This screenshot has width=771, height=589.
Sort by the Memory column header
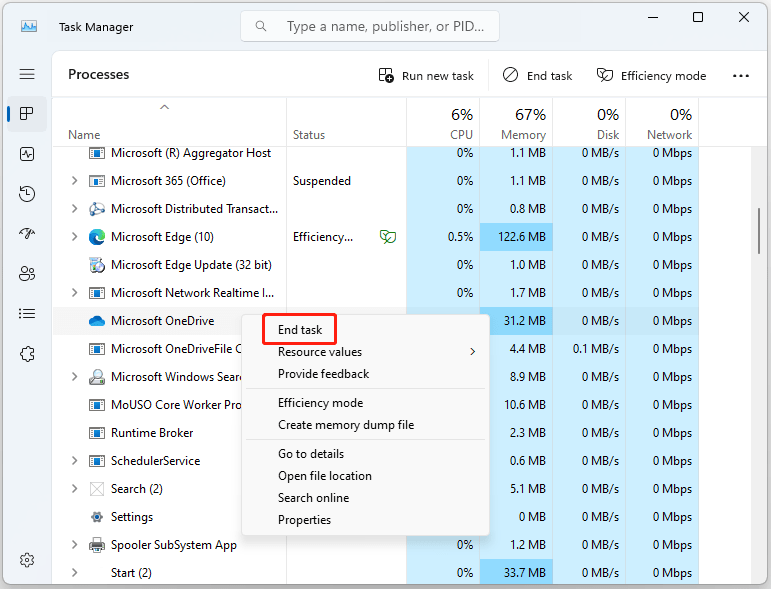click(x=516, y=122)
